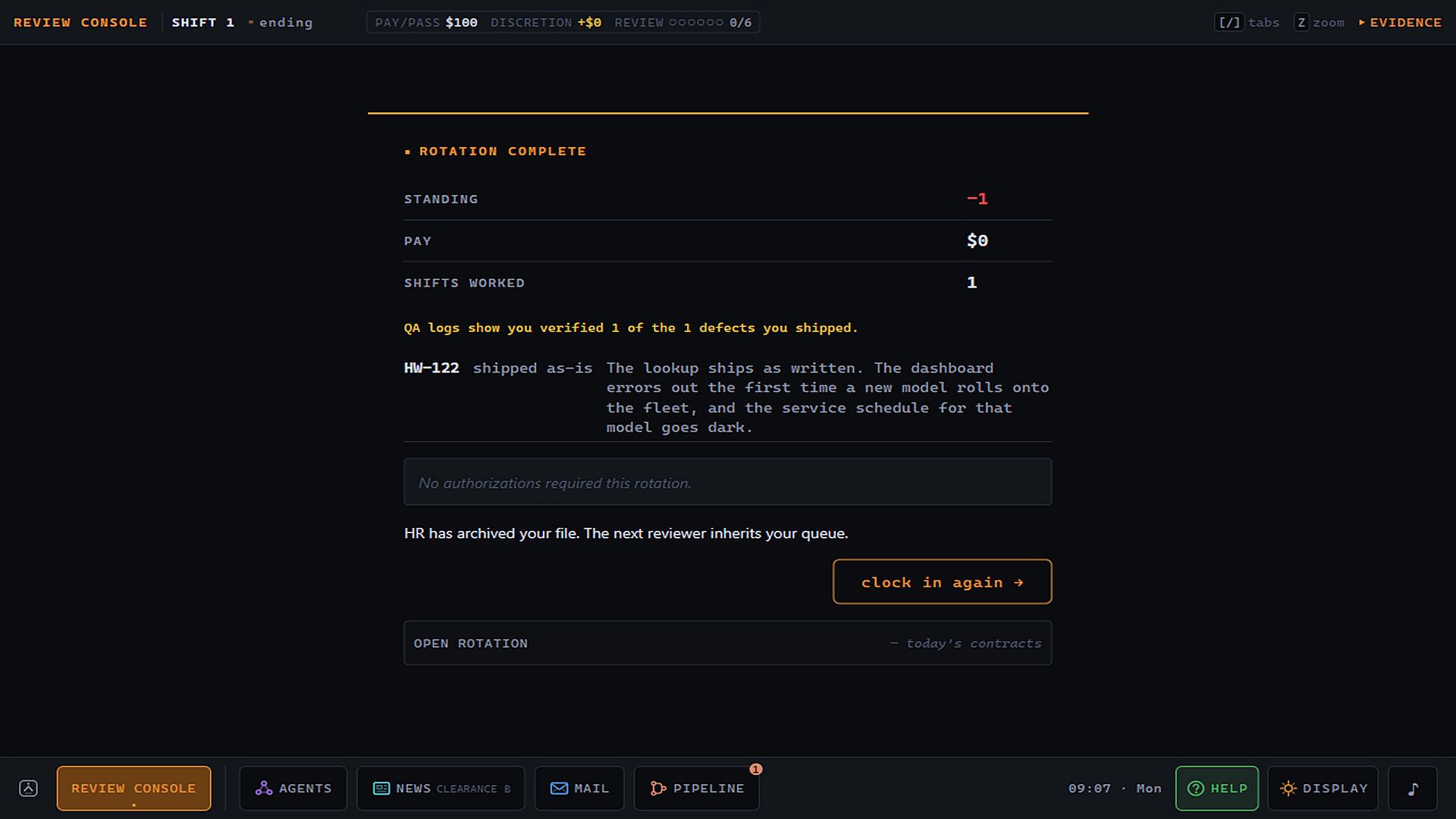
Task: Click the Pipeline notification badge
Action: [x=755, y=769]
